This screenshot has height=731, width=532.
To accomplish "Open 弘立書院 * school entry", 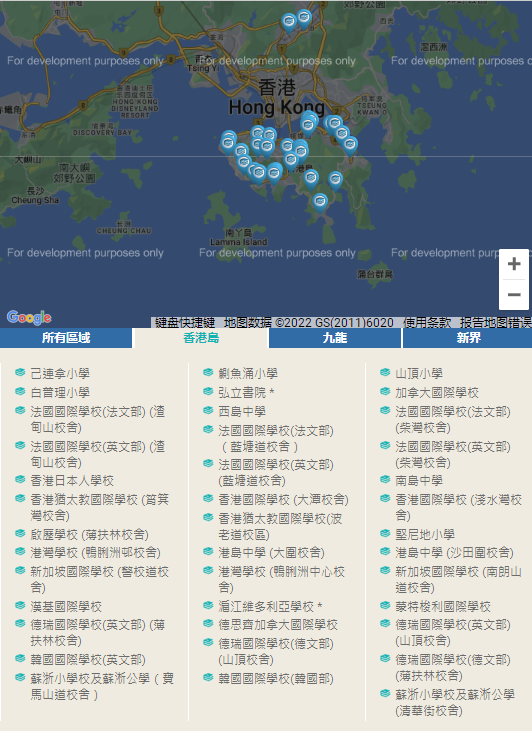I will (x=246, y=393).
